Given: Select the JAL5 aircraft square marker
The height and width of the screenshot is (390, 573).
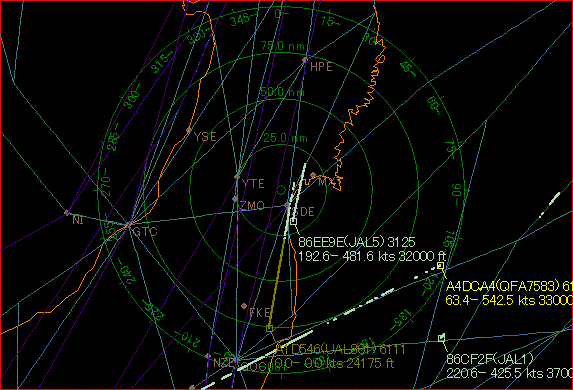Looking at the screenshot, I should [x=293, y=221].
